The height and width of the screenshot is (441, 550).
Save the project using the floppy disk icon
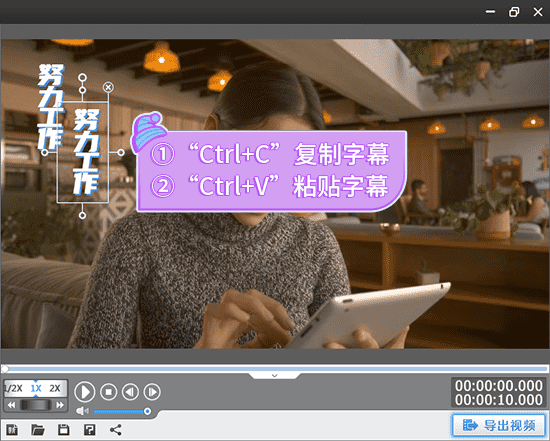63,430
